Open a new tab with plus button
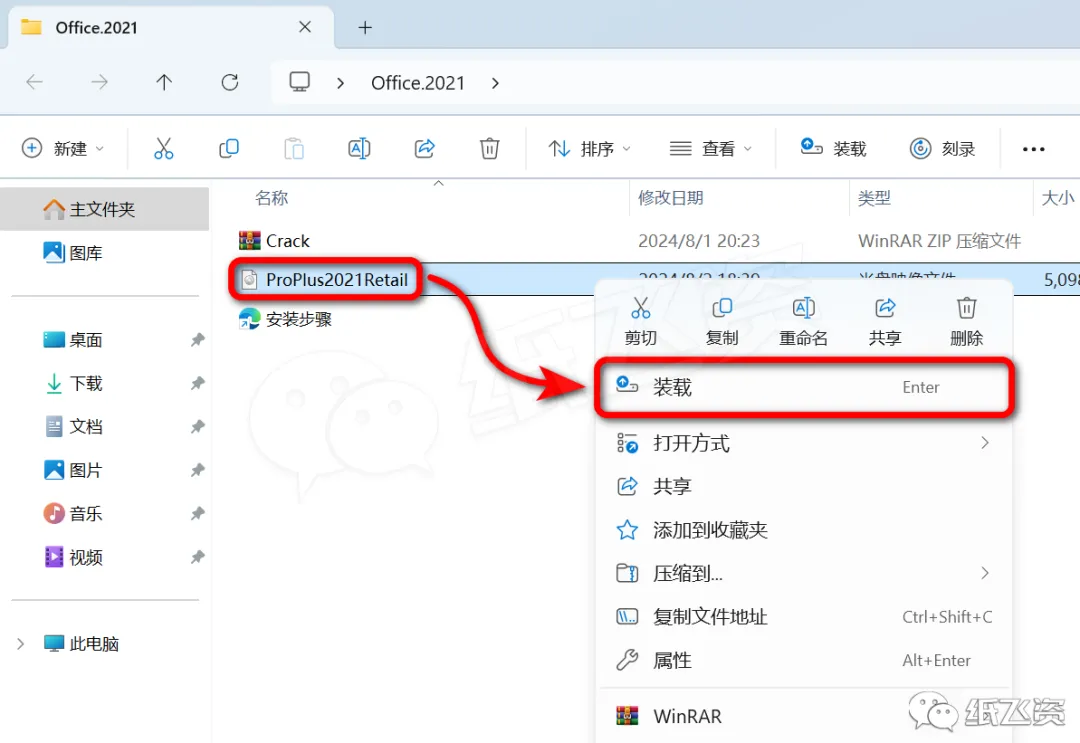The height and width of the screenshot is (743, 1080). 365,28
